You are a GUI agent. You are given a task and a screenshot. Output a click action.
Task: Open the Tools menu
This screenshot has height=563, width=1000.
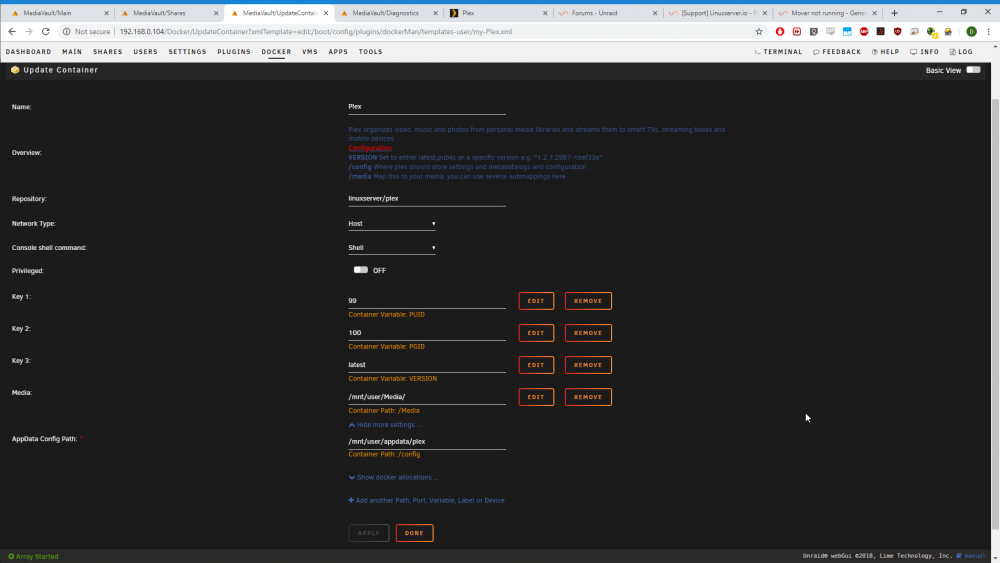371,52
